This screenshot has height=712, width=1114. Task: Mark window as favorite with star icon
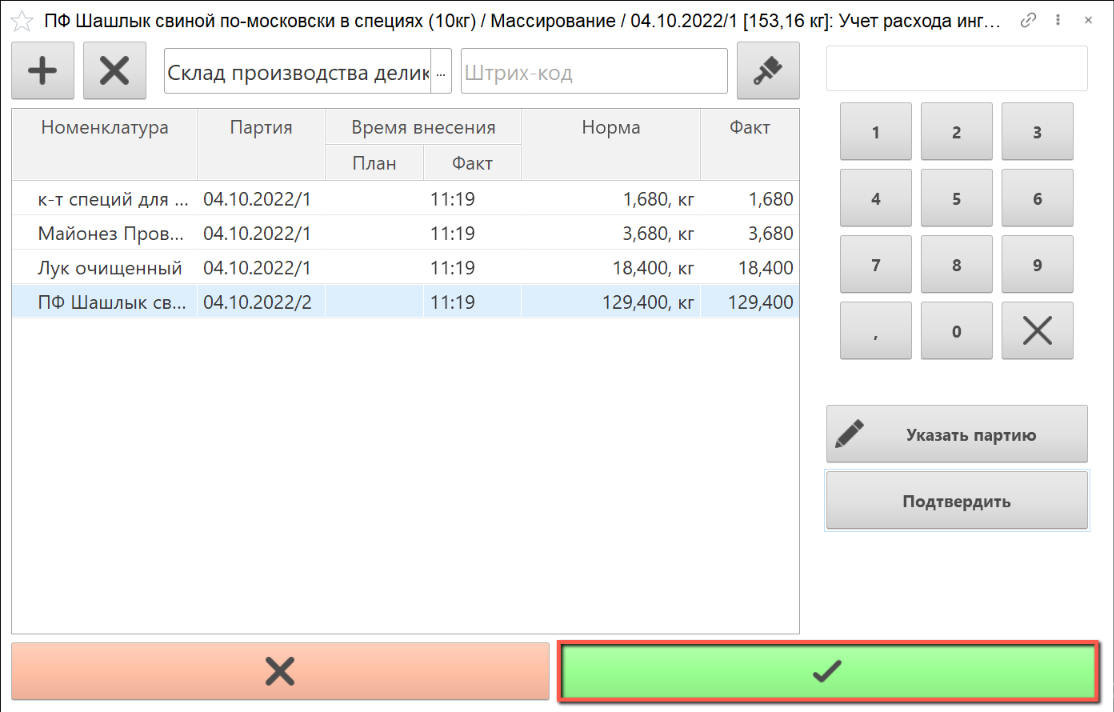click(x=21, y=21)
